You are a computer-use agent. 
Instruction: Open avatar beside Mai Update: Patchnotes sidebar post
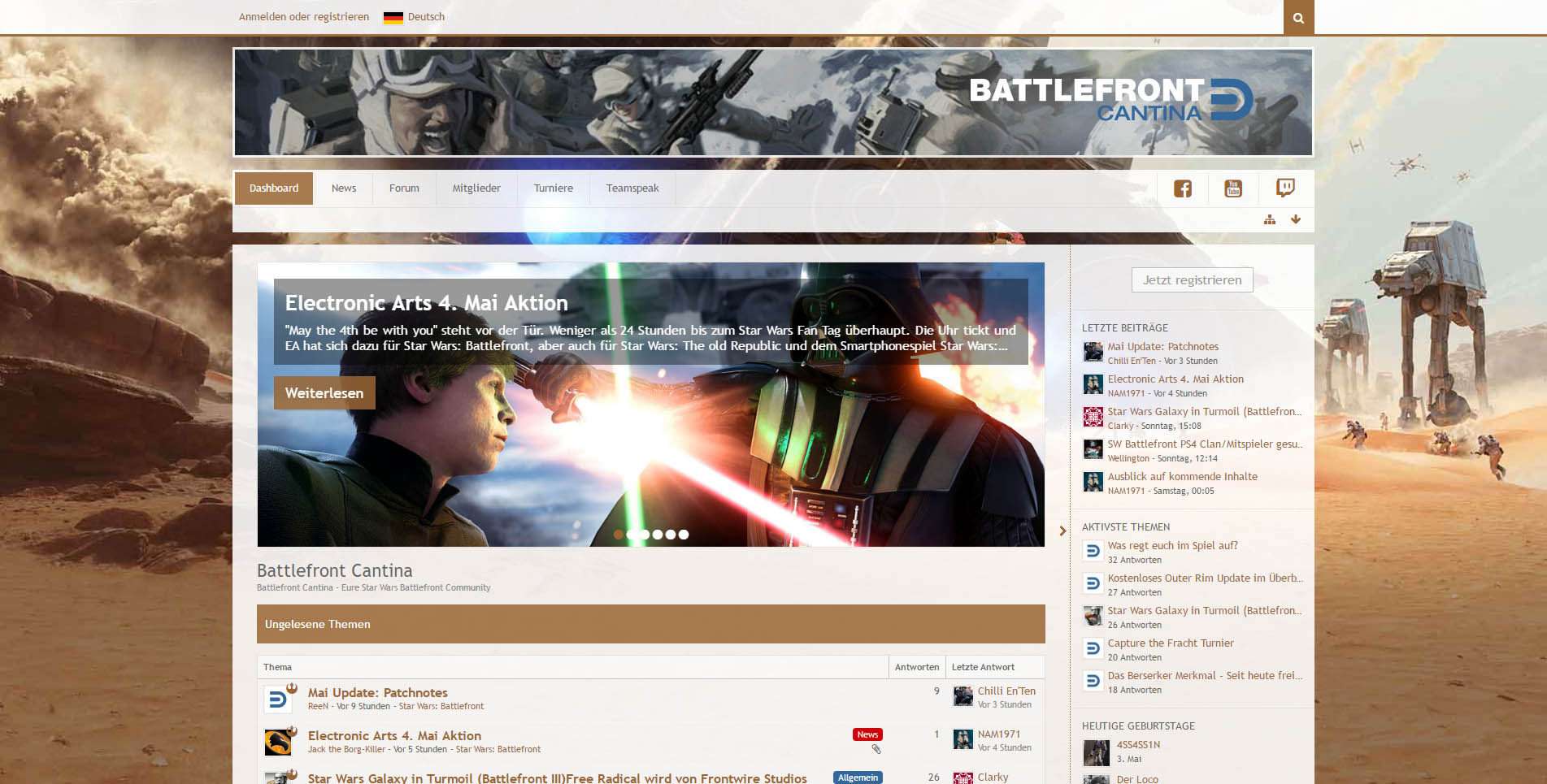coord(1093,352)
